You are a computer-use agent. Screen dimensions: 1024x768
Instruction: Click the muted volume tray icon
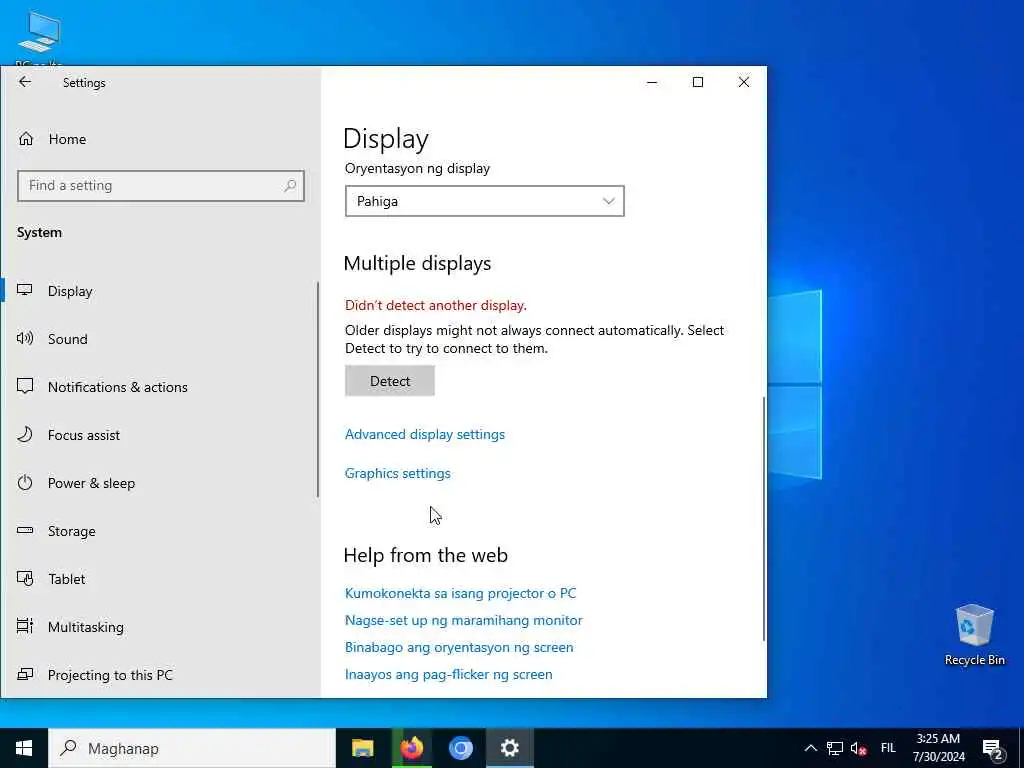(x=858, y=748)
